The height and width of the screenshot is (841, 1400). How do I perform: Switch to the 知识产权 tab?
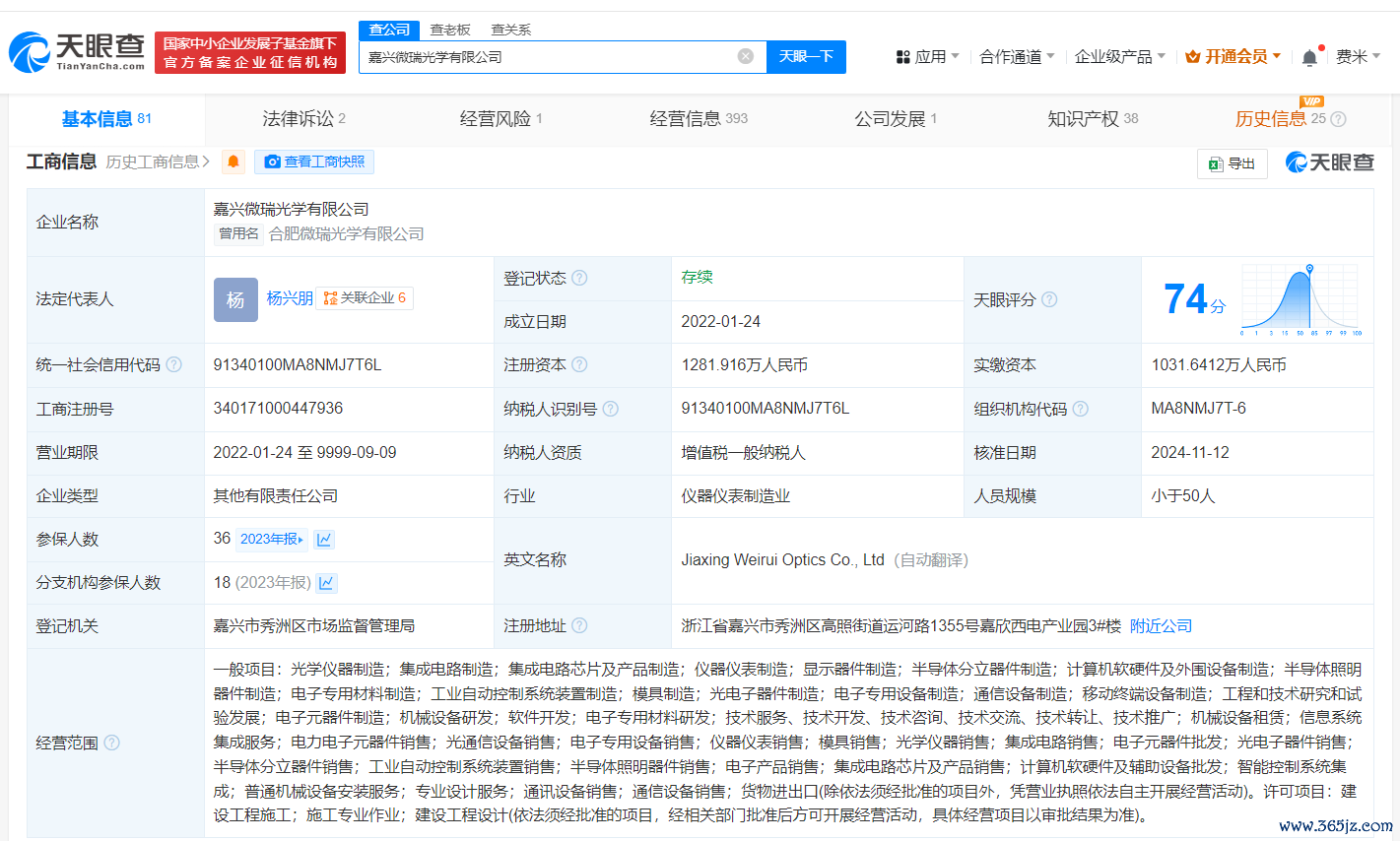click(x=1093, y=119)
